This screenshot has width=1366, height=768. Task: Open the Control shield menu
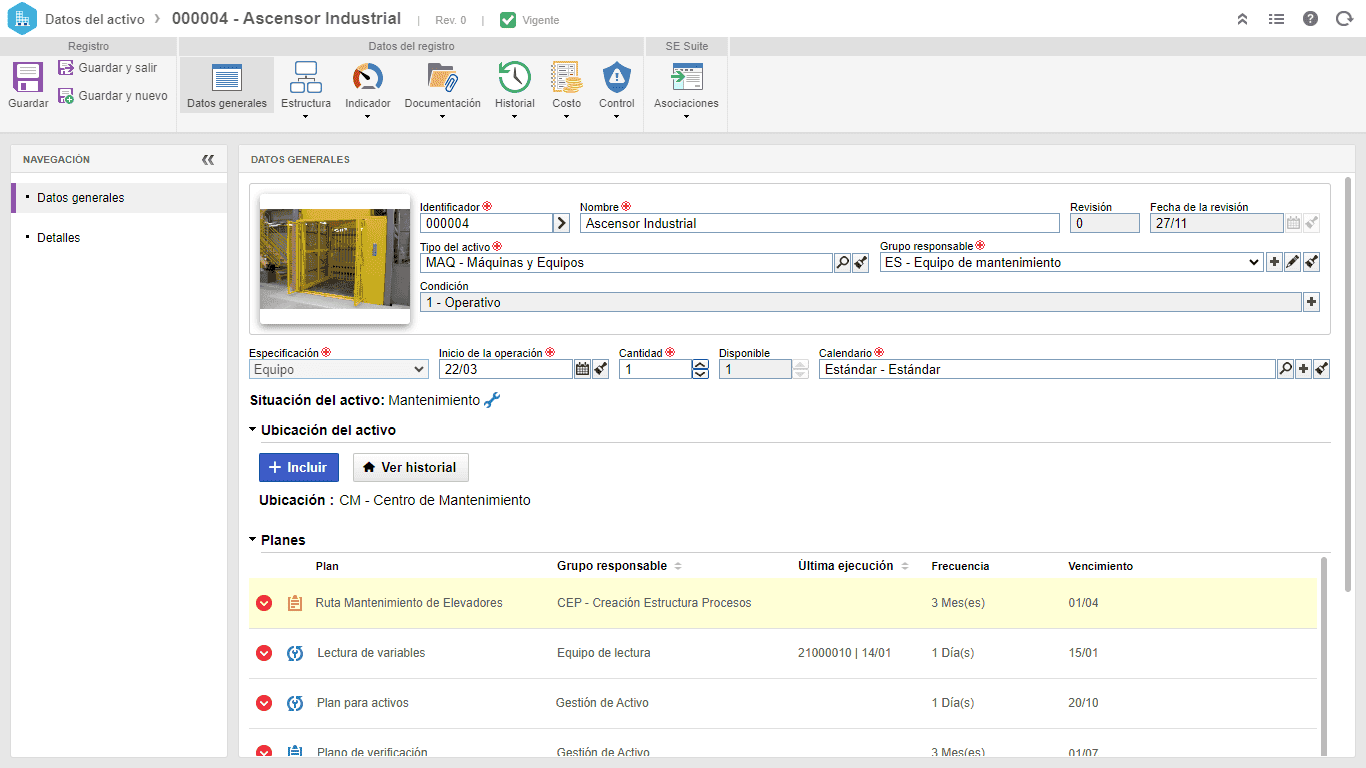[617, 89]
